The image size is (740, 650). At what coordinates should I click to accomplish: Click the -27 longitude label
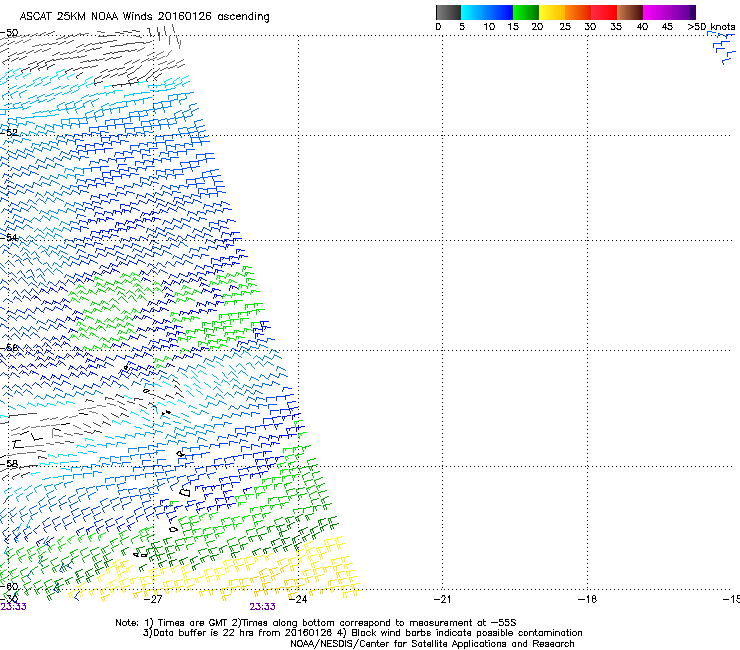(153, 599)
